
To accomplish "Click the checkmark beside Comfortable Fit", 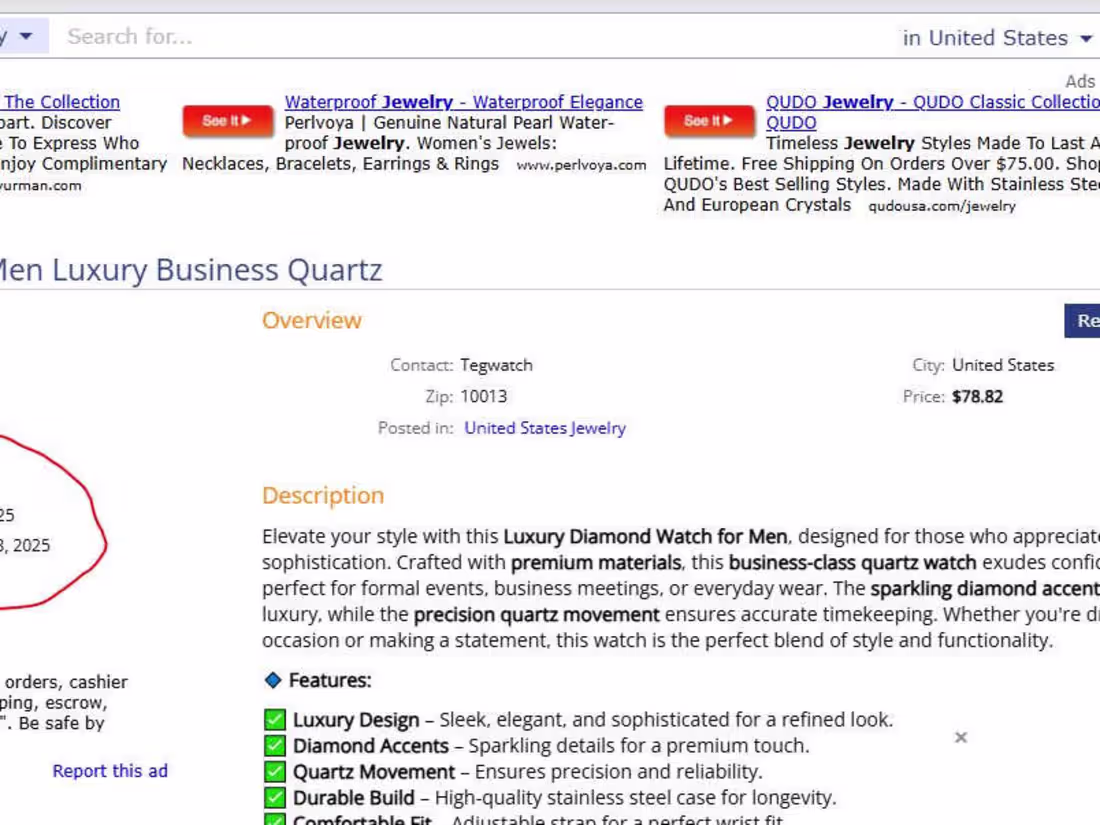I will pyautogui.click(x=274, y=820).
